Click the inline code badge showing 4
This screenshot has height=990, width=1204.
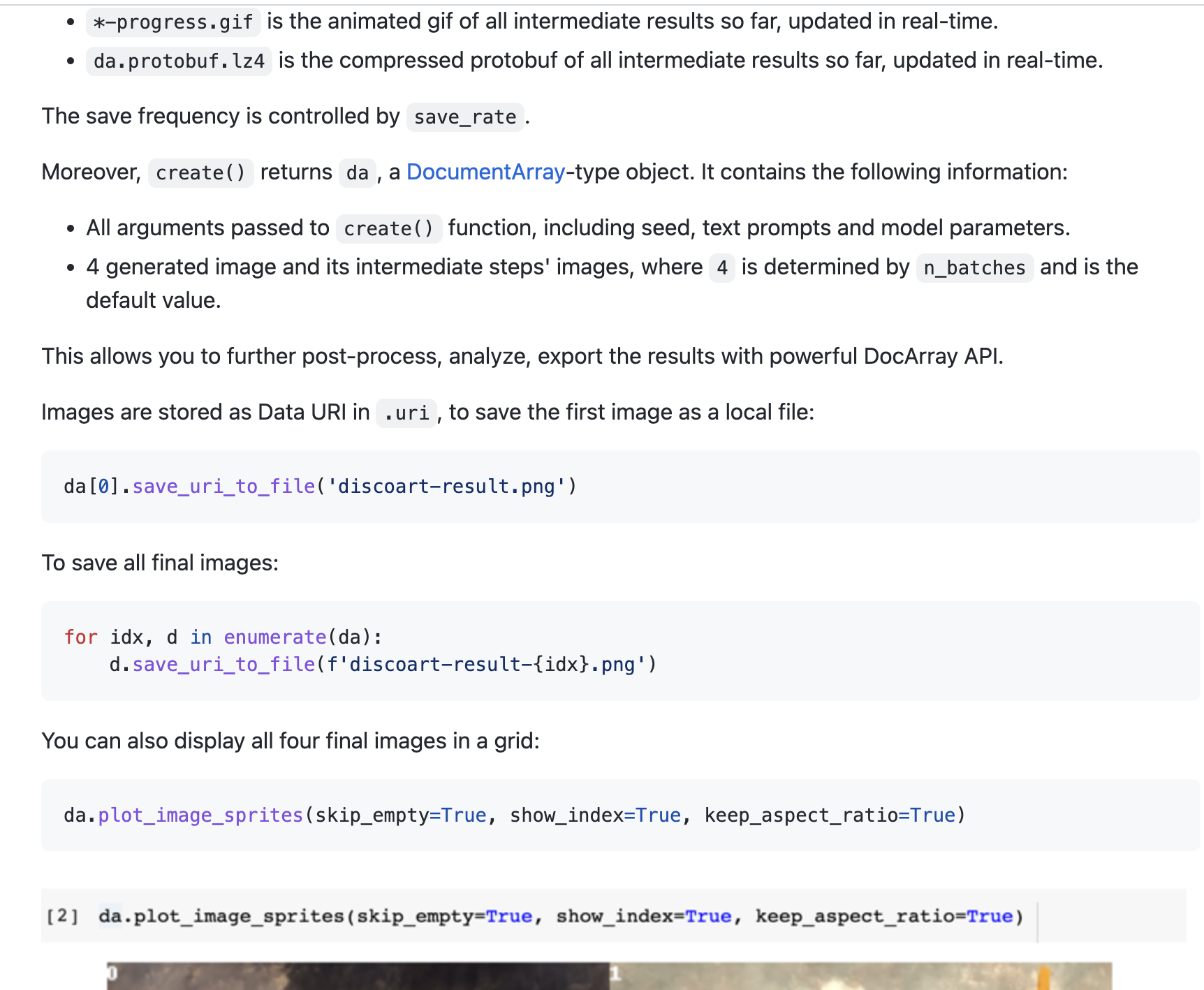pyautogui.click(x=721, y=267)
